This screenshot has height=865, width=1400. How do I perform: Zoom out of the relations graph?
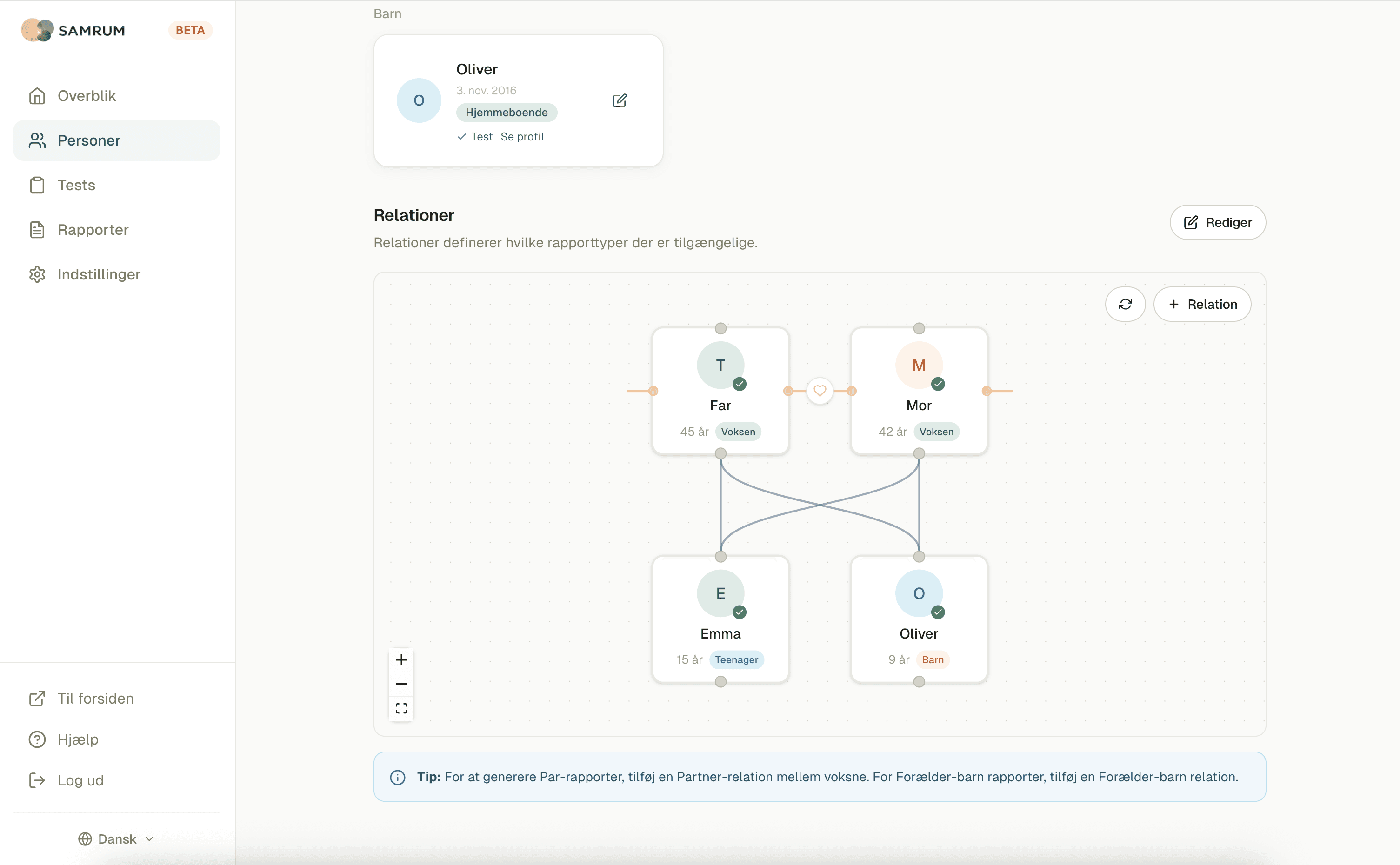[401, 684]
